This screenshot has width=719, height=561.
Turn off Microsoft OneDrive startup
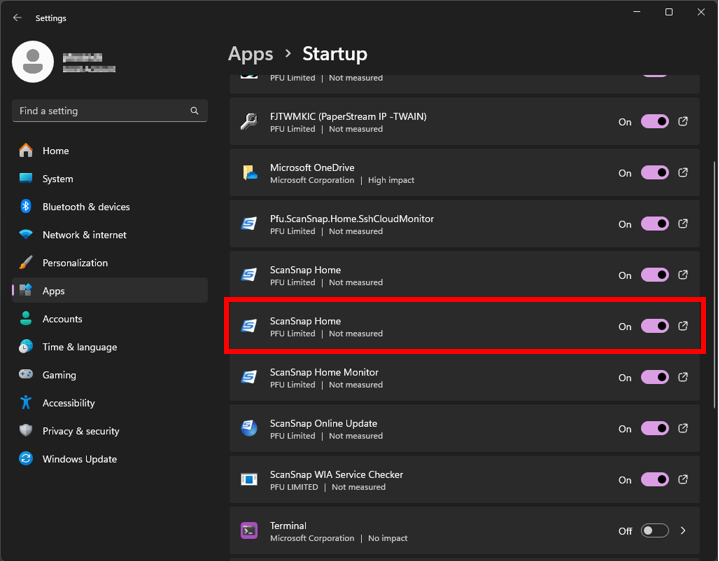(x=654, y=173)
